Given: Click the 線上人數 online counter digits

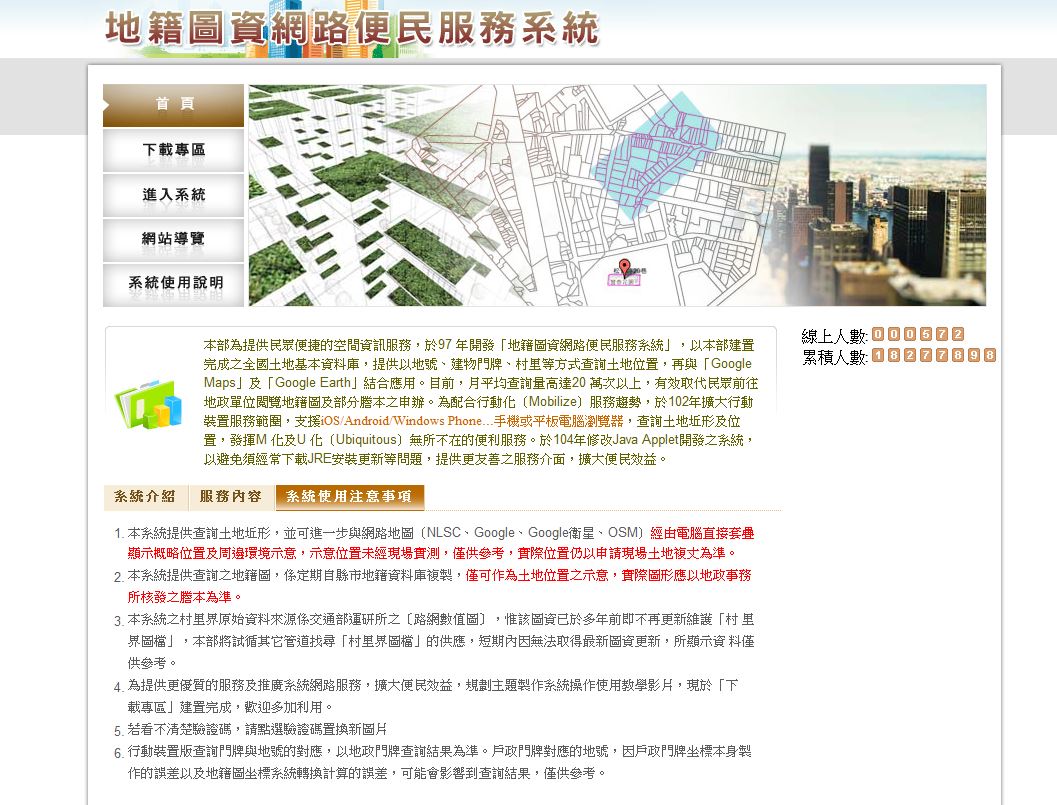Looking at the screenshot, I should pos(917,334).
